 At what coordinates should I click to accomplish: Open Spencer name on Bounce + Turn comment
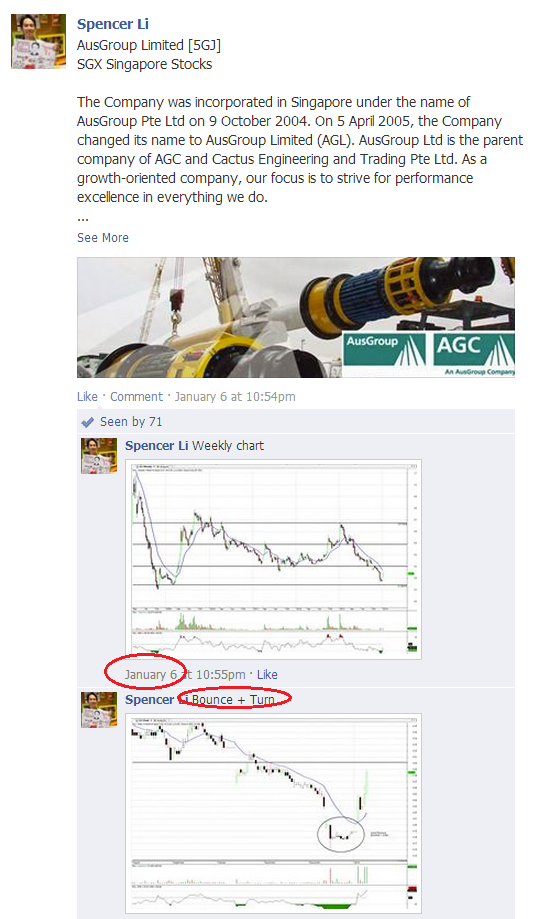[149, 700]
